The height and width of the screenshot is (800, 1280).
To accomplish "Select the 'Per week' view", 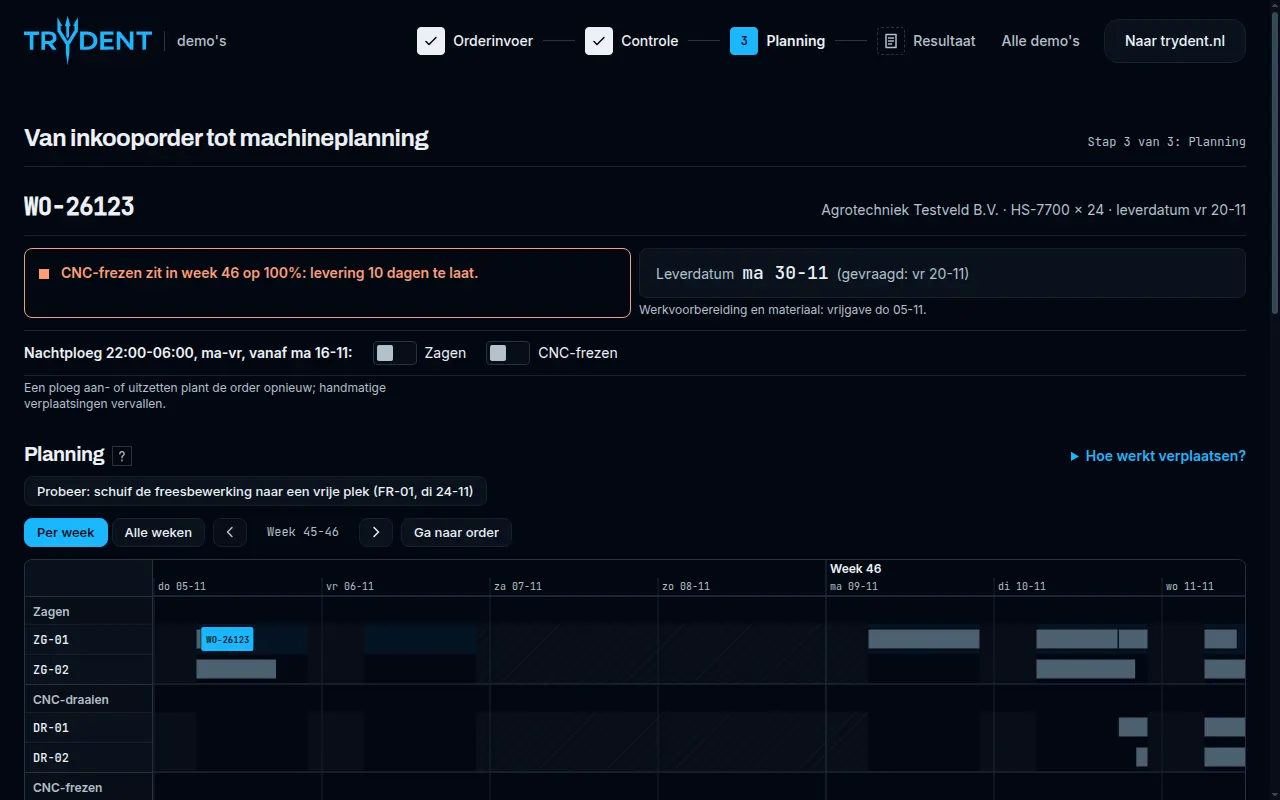I will tap(65, 532).
